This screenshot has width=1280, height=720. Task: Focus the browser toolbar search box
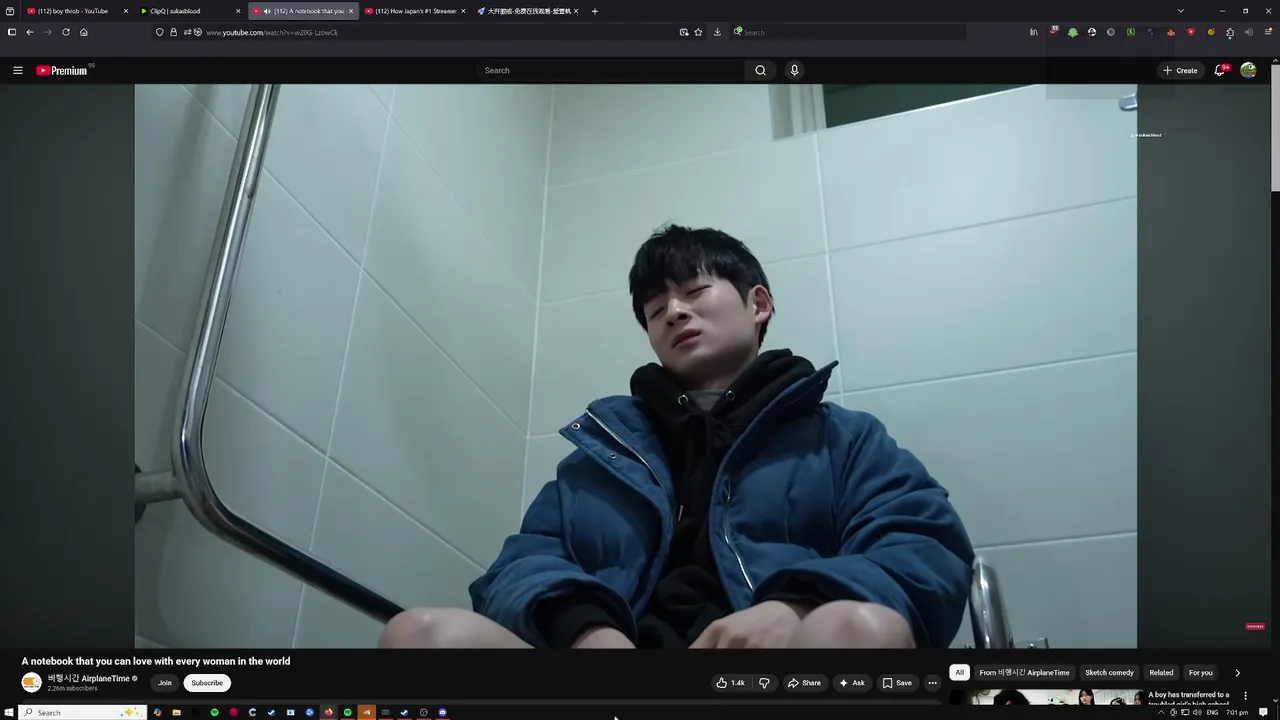pyautogui.click(x=849, y=32)
